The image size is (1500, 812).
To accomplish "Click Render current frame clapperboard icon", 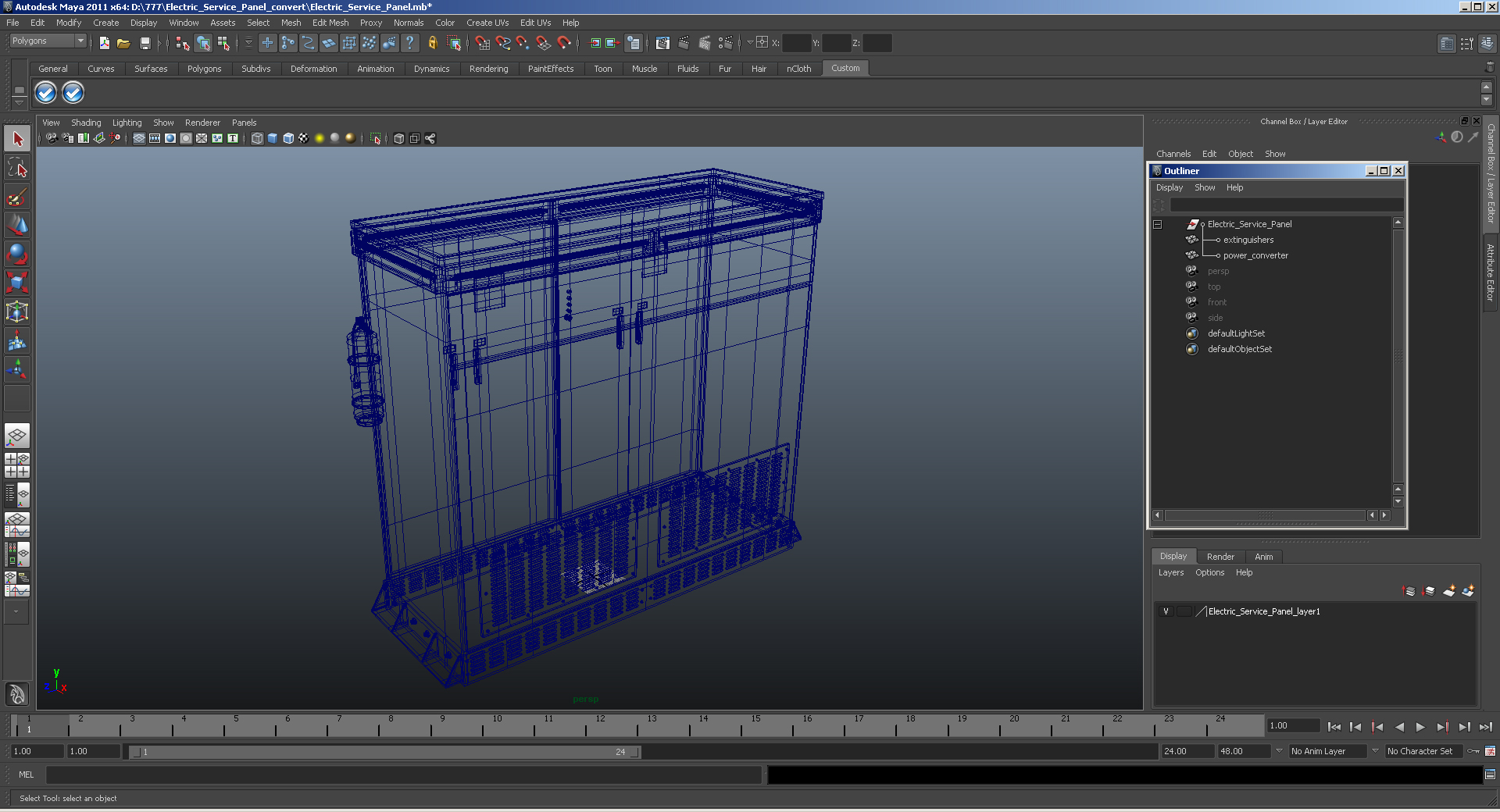I will [x=684, y=44].
